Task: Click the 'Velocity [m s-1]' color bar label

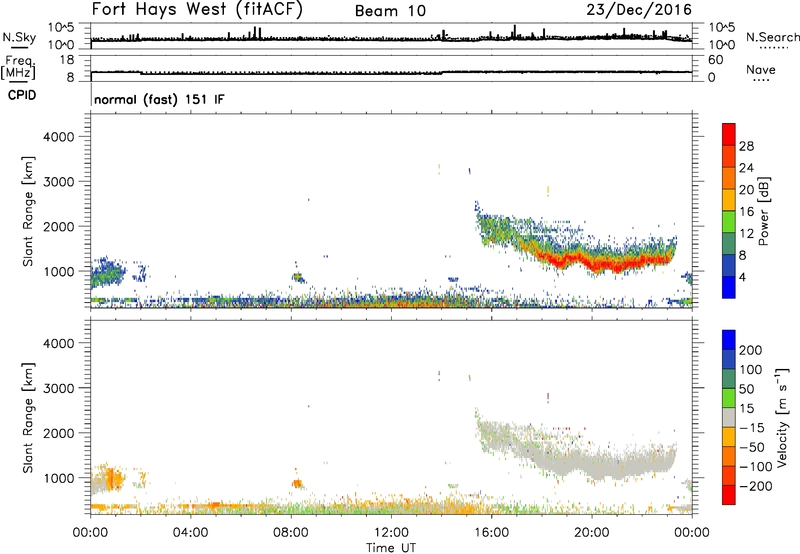Action: coord(781,418)
